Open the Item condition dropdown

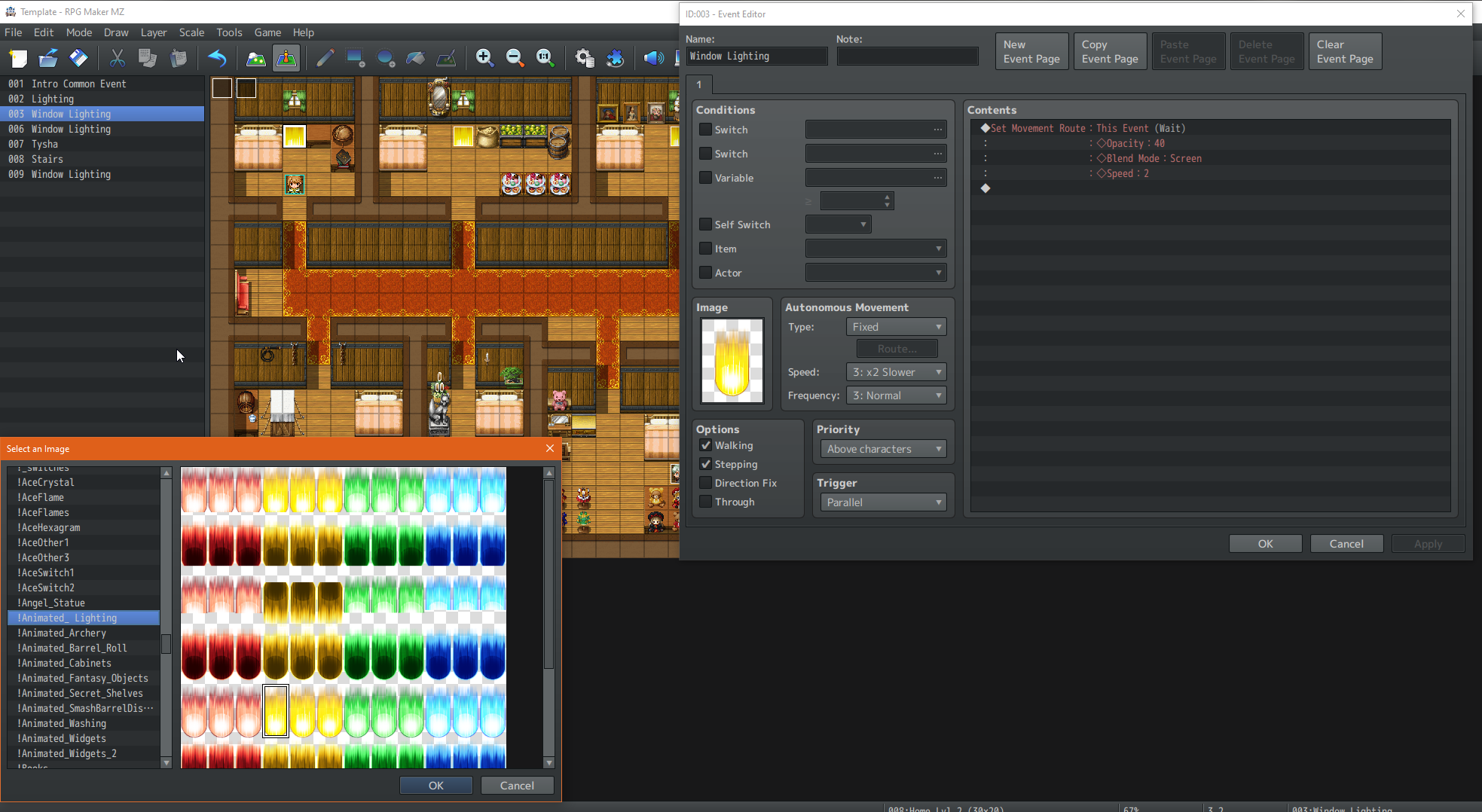(x=875, y=249)
